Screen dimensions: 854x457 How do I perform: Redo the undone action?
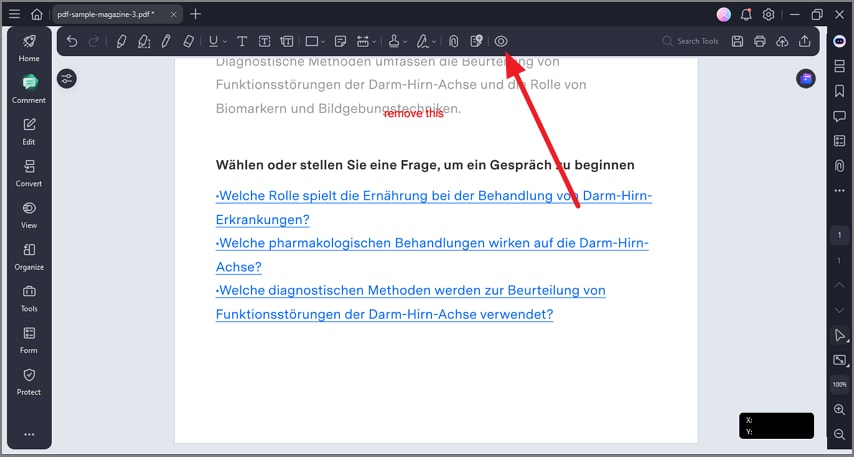tap(94, 41)
